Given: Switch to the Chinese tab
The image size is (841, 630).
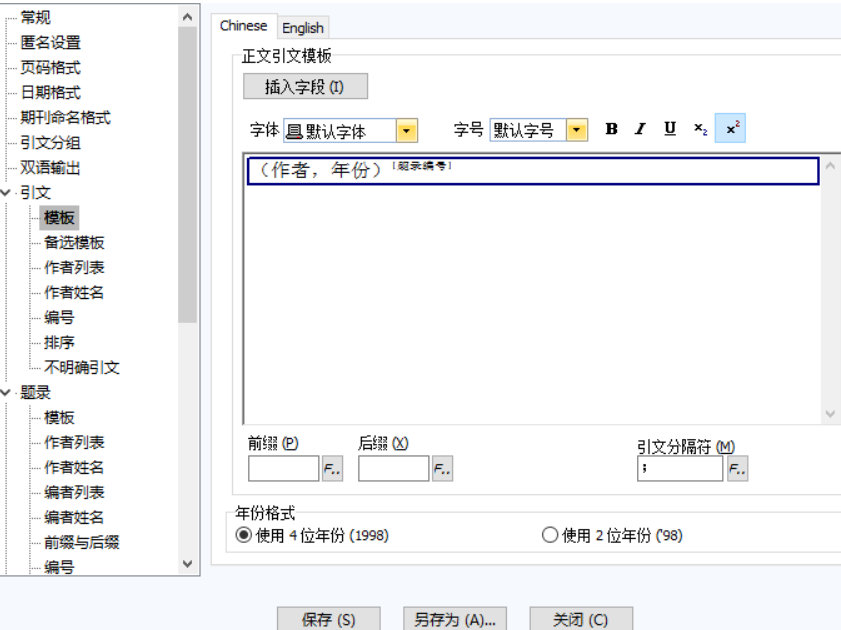Looking at the screenshot, I should click(243, 26).
